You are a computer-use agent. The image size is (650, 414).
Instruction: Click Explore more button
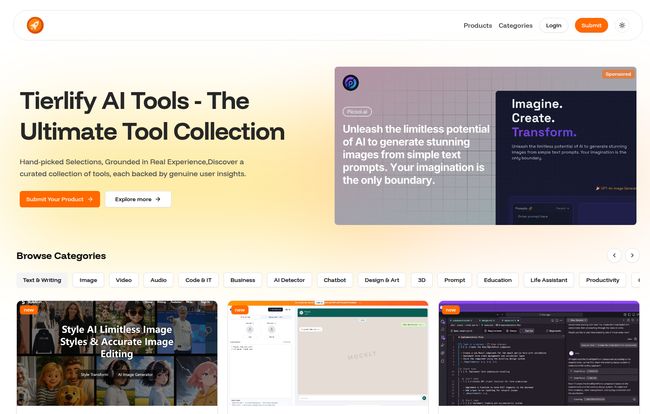[x=138, y=199]
